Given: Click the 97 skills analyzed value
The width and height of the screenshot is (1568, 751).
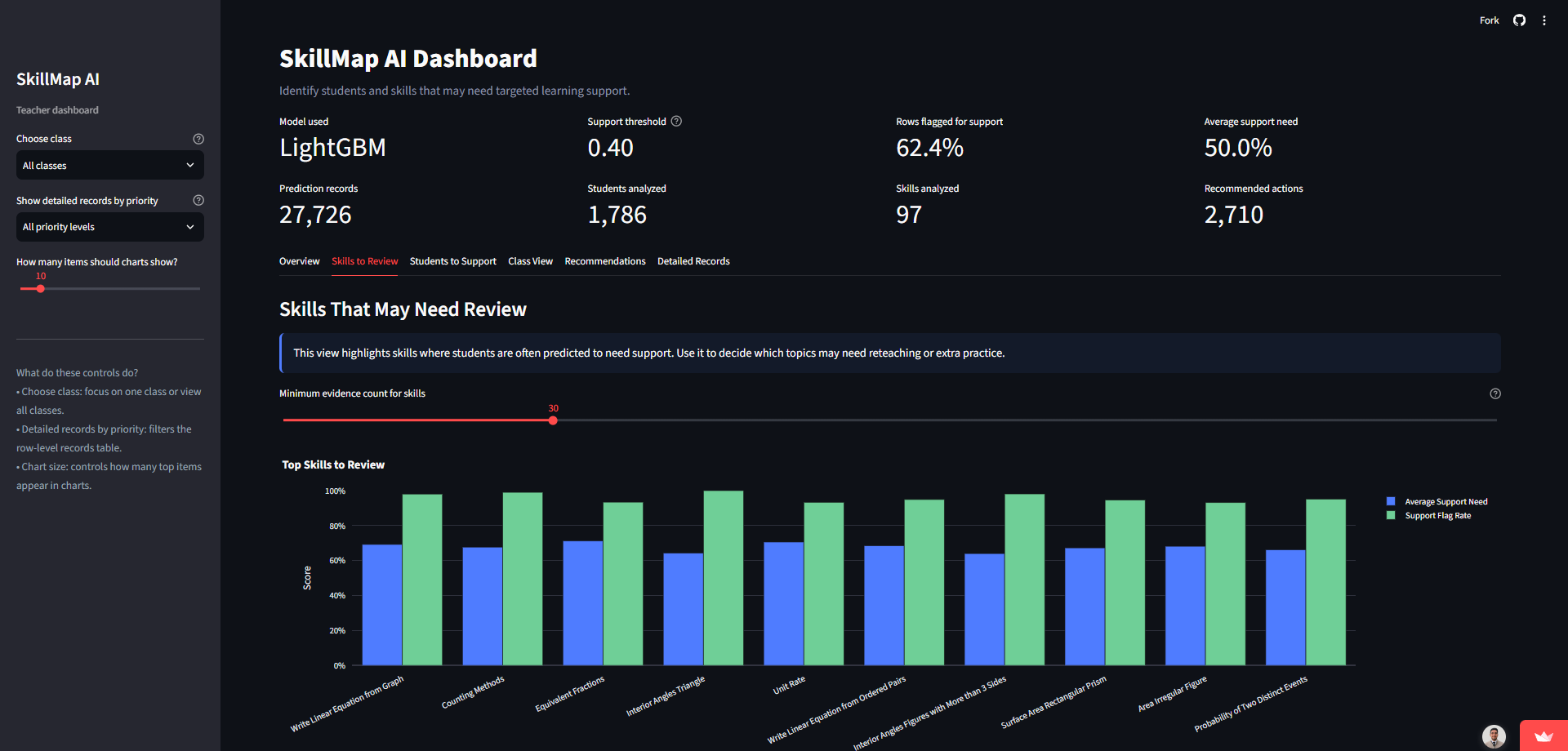Looking at the screenshot, I should 909,215.
